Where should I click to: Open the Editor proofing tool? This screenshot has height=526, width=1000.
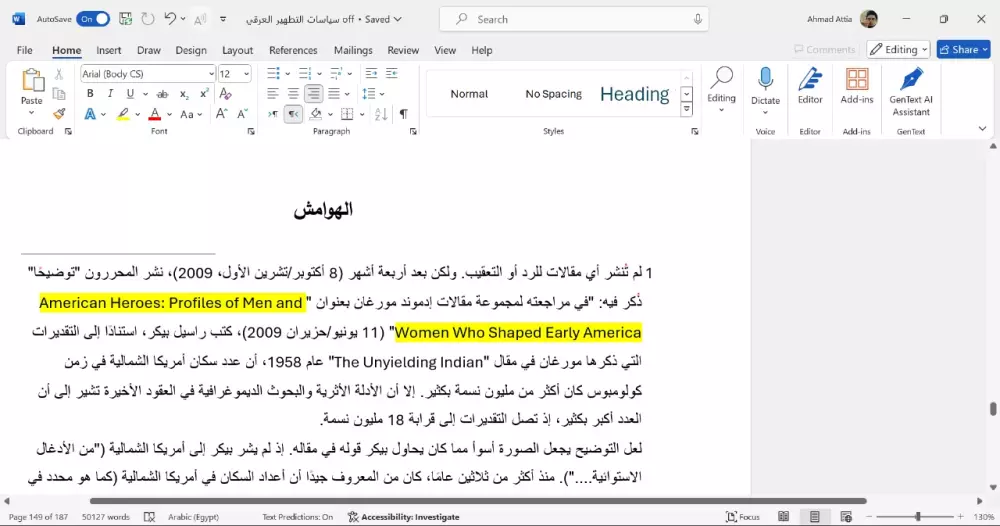810,80
